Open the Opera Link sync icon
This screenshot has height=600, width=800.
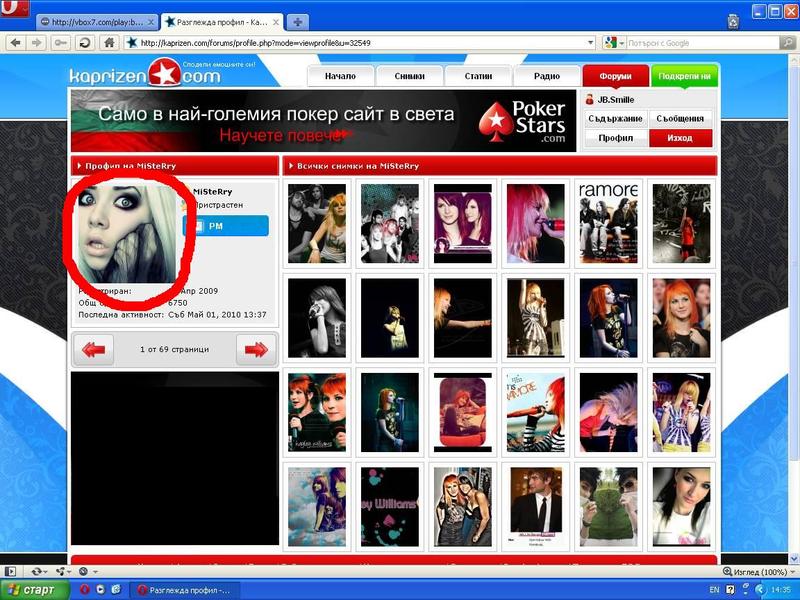pyautogui.click(x=38, y=572)
